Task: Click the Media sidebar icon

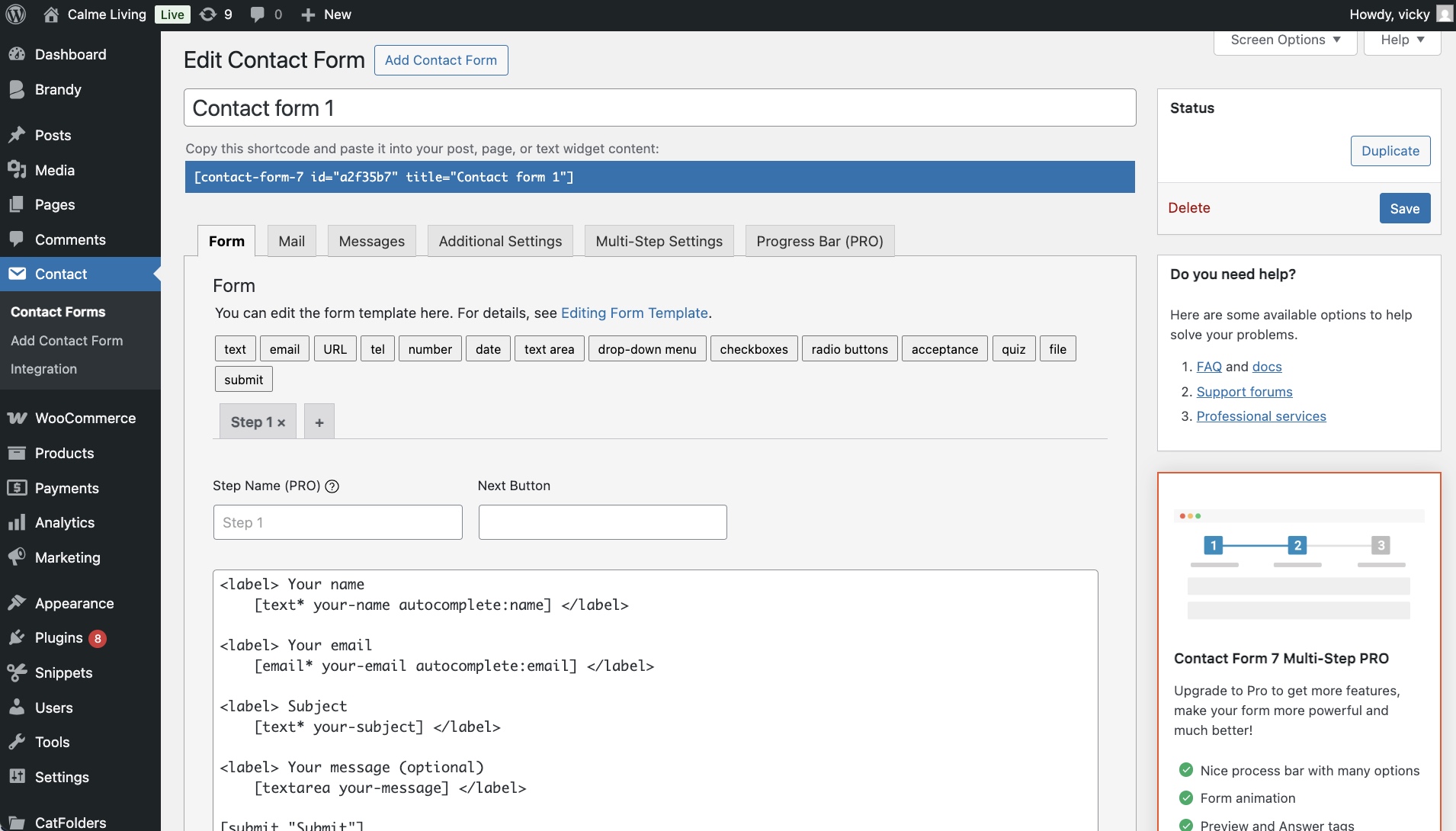Action: click(17, 170)
